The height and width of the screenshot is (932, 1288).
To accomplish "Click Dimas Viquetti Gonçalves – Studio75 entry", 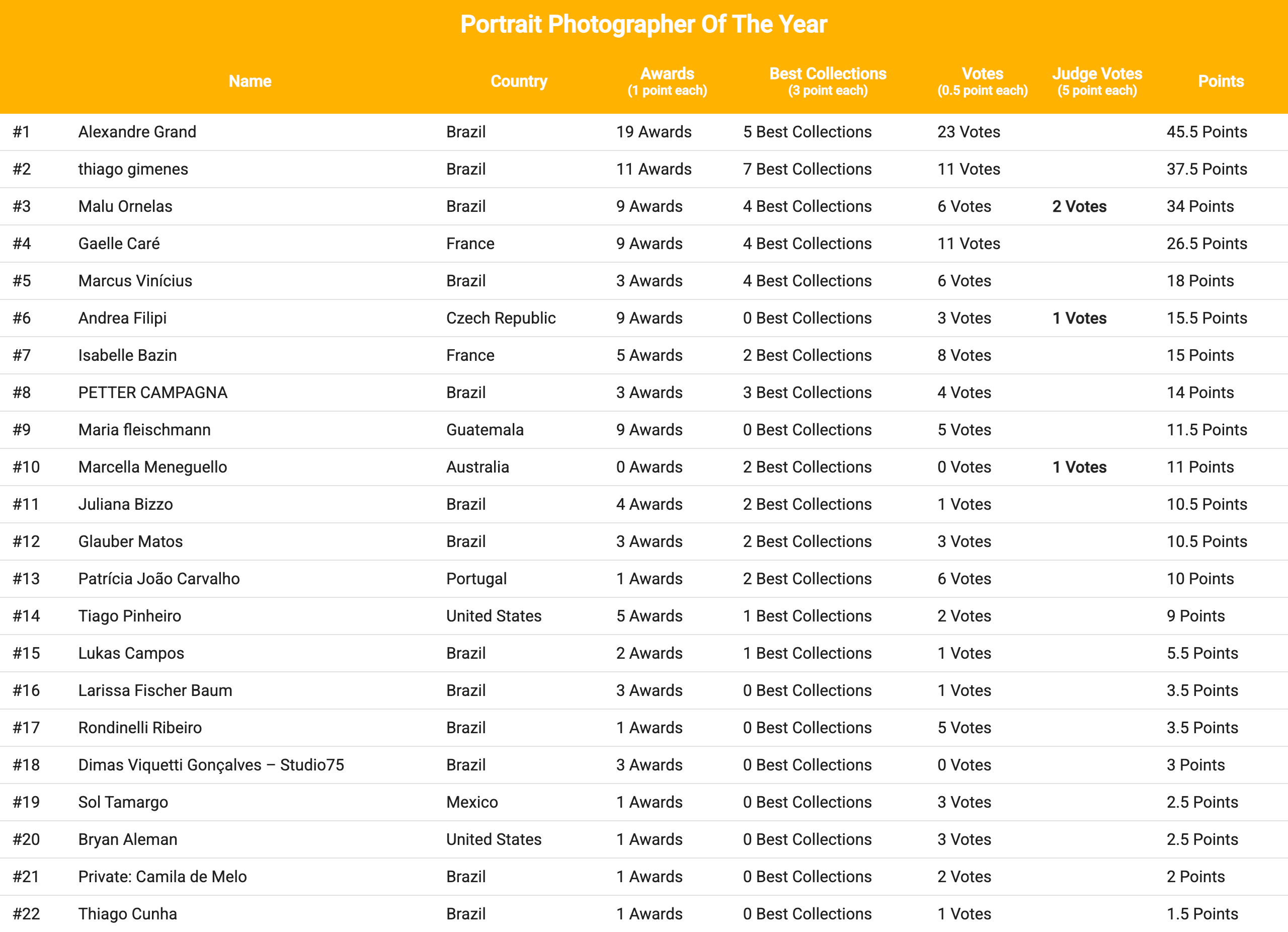I will [x=211, y=765].
